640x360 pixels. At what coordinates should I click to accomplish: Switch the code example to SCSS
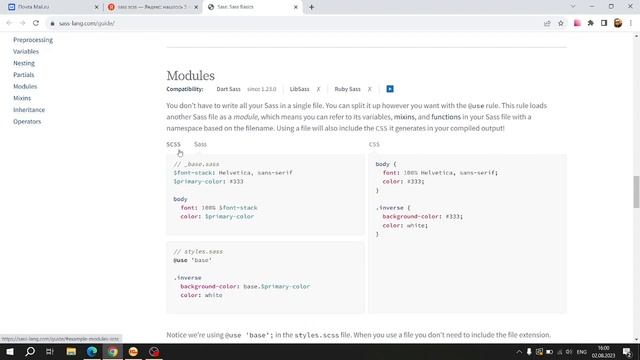click(x=173, y=144)
